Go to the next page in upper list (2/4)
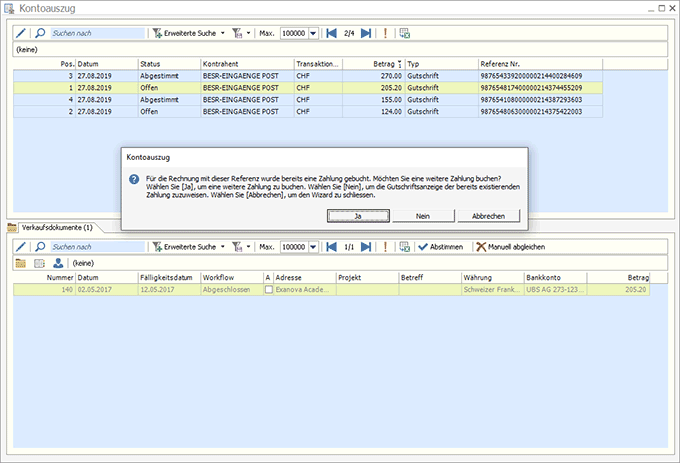This screenshot has width=680, height=463. pyautogui.click(x=366, y=33)
